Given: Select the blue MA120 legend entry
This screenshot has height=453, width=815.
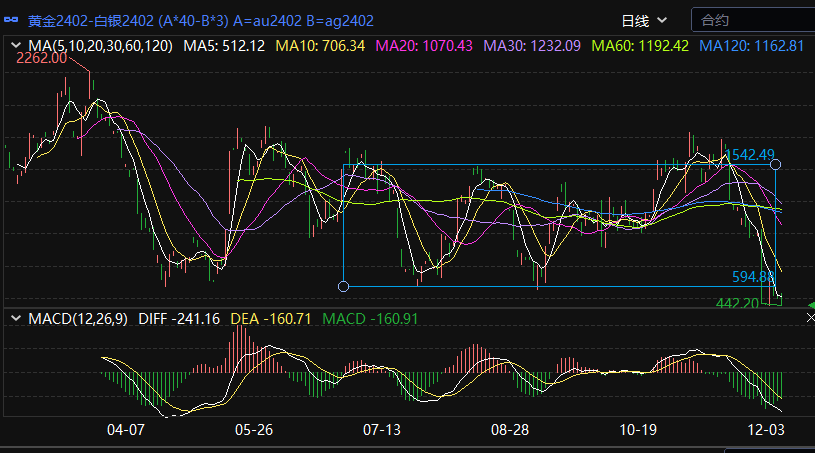Looking at the screenshot, I should (751, 46).
